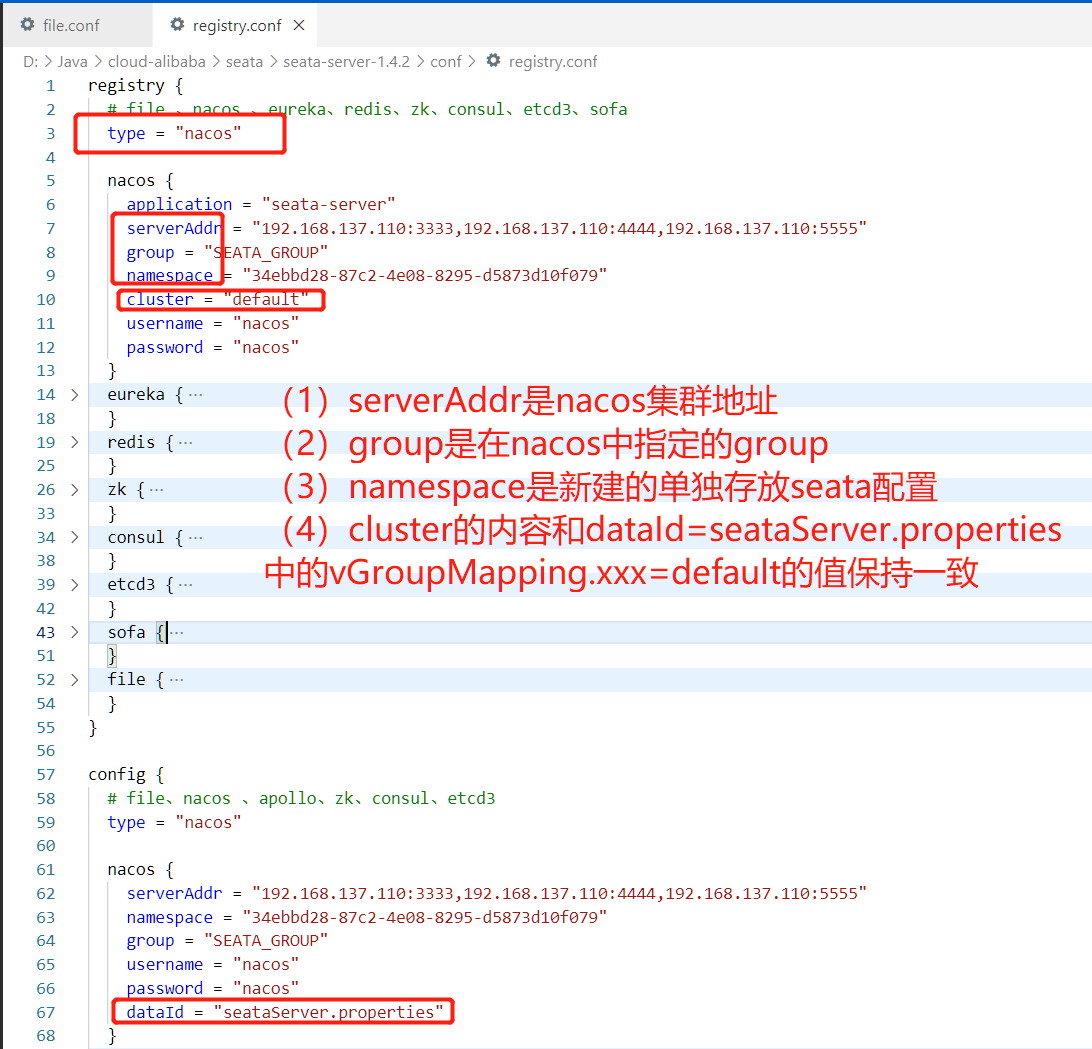Close the registry.conf tab
The height and width of the screenshot is (1049, 1092).
[299, 25]
